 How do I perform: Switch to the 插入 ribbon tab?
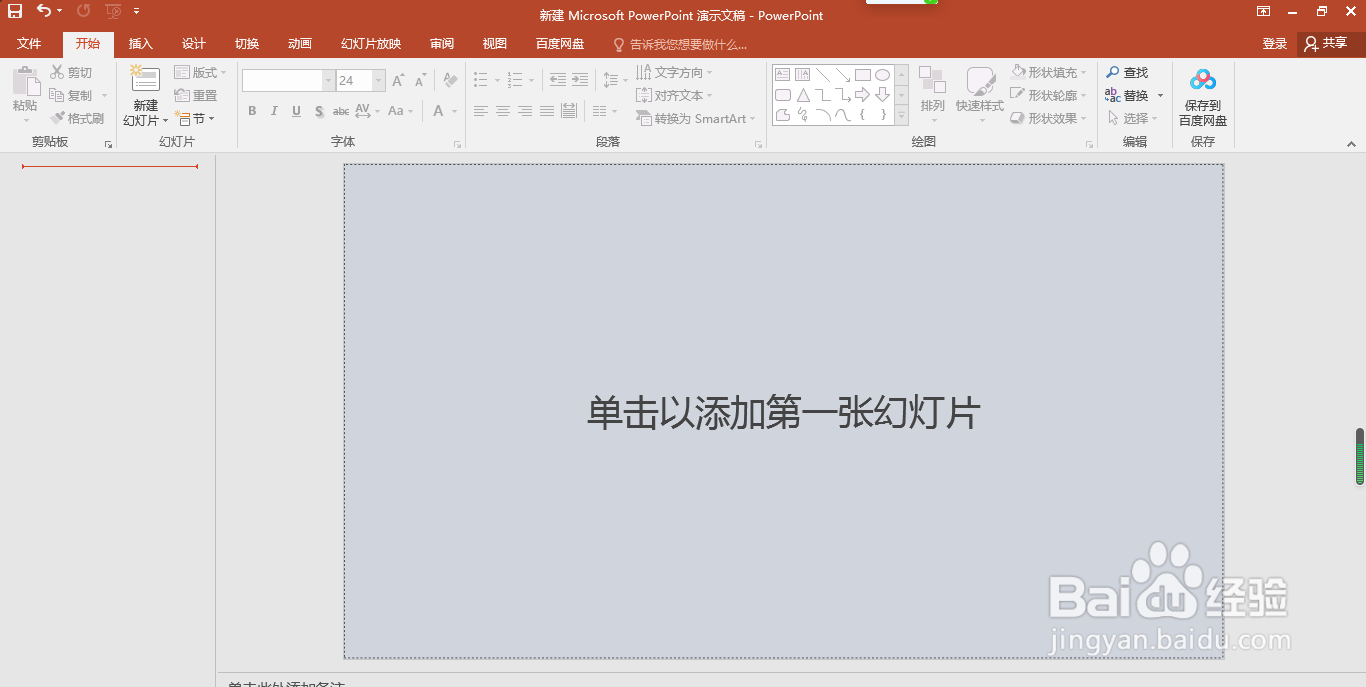tap(140, 43)
